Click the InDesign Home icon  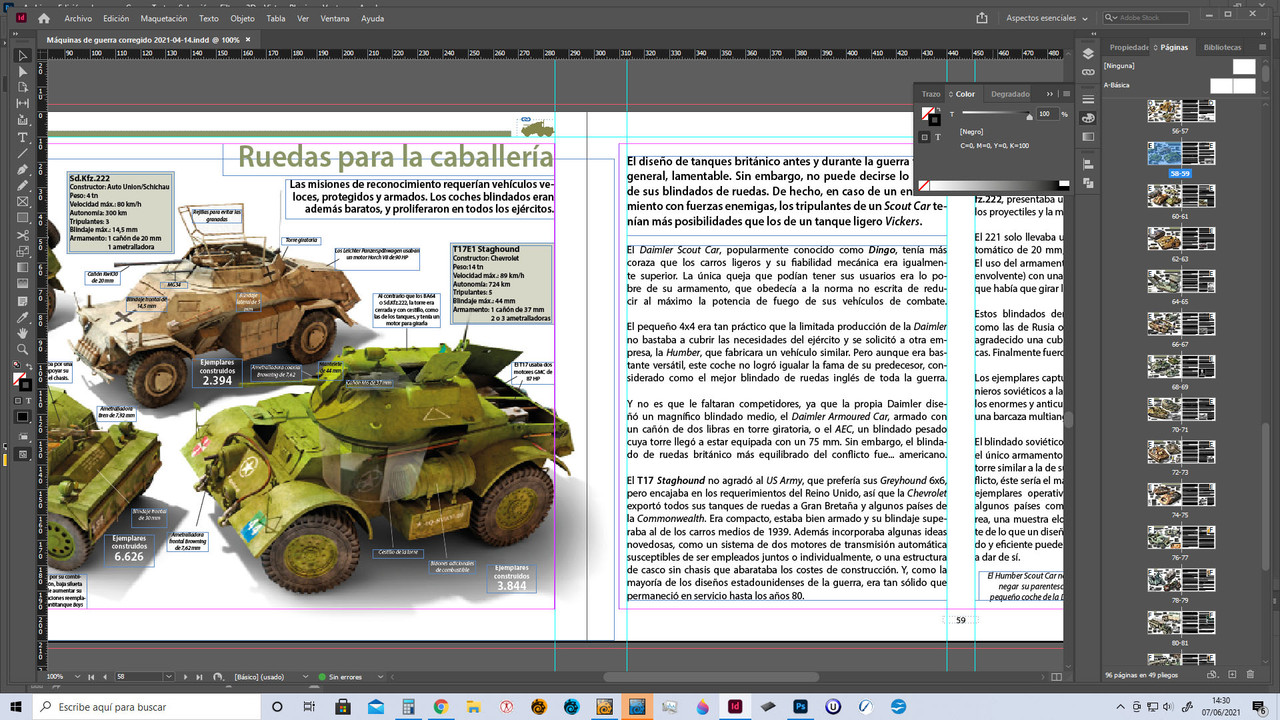[x=43, y=18]
